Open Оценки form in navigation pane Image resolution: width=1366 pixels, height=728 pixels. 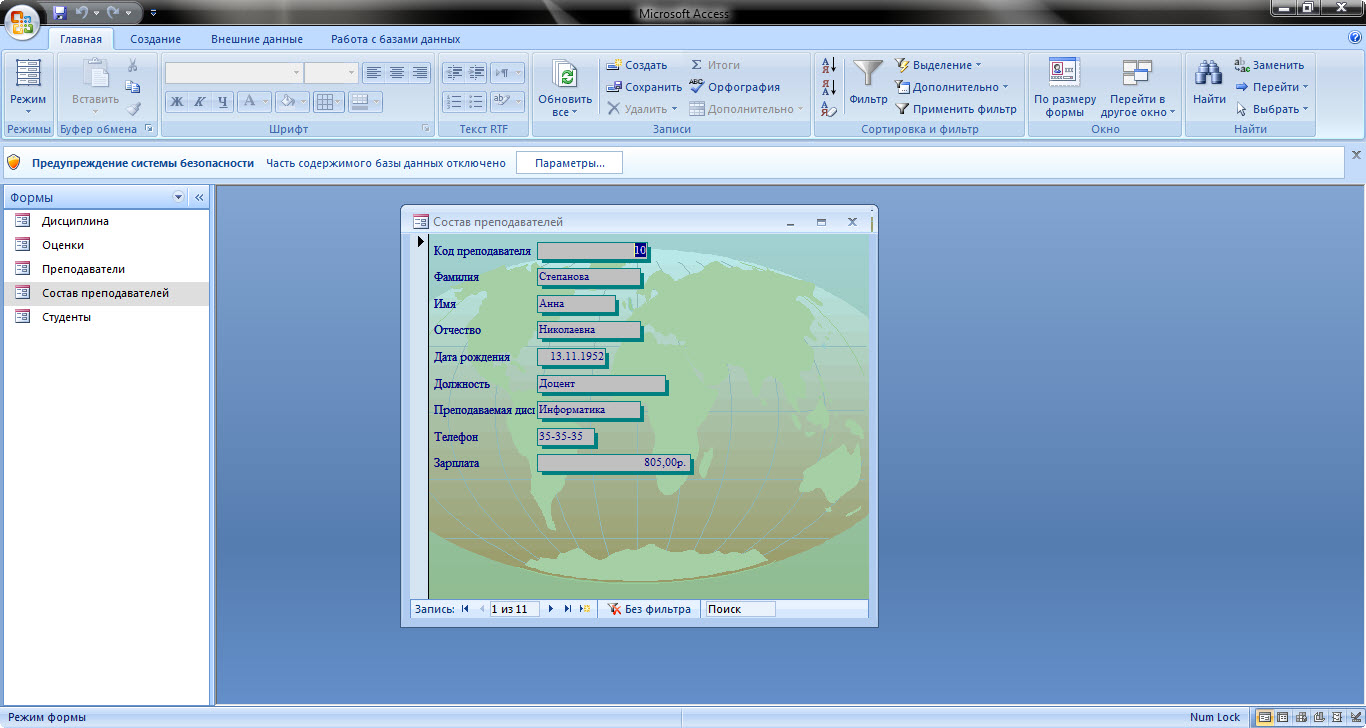pos(106,245)
